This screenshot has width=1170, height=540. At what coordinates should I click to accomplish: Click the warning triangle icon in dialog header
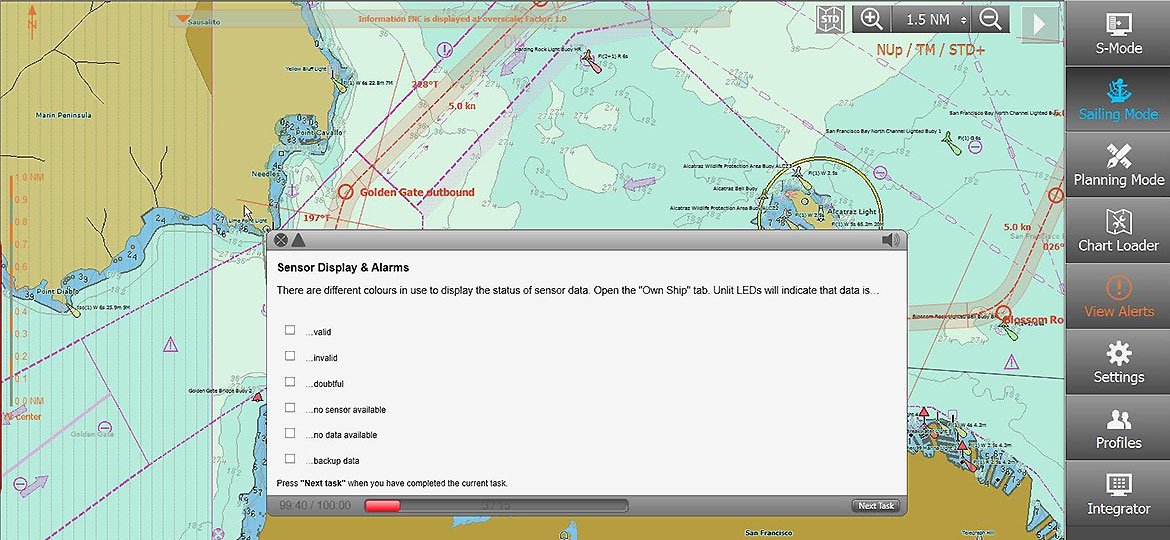click(298, 240)
